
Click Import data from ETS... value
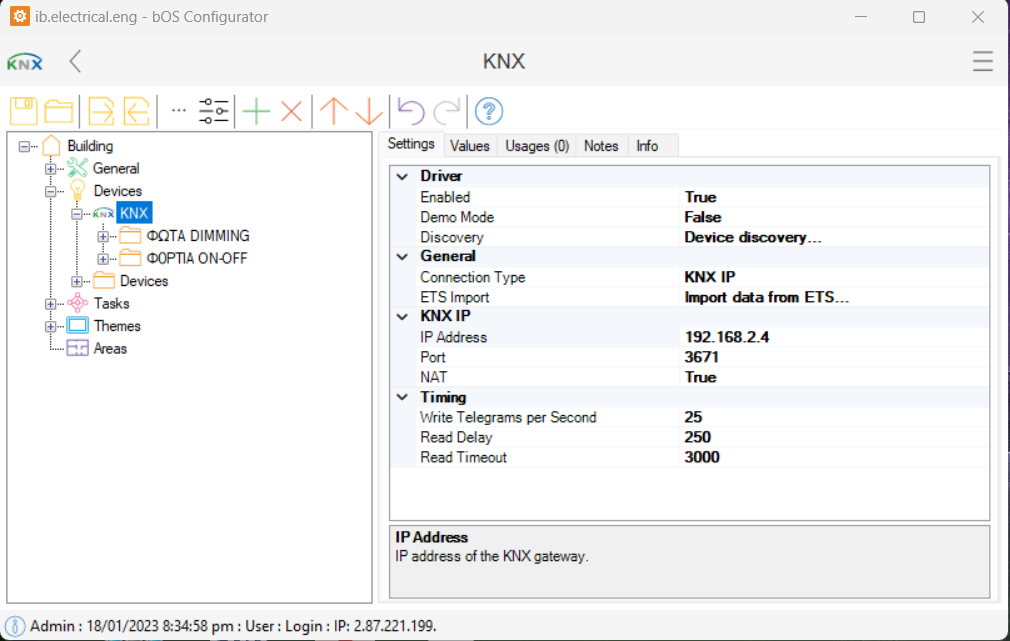766,298
